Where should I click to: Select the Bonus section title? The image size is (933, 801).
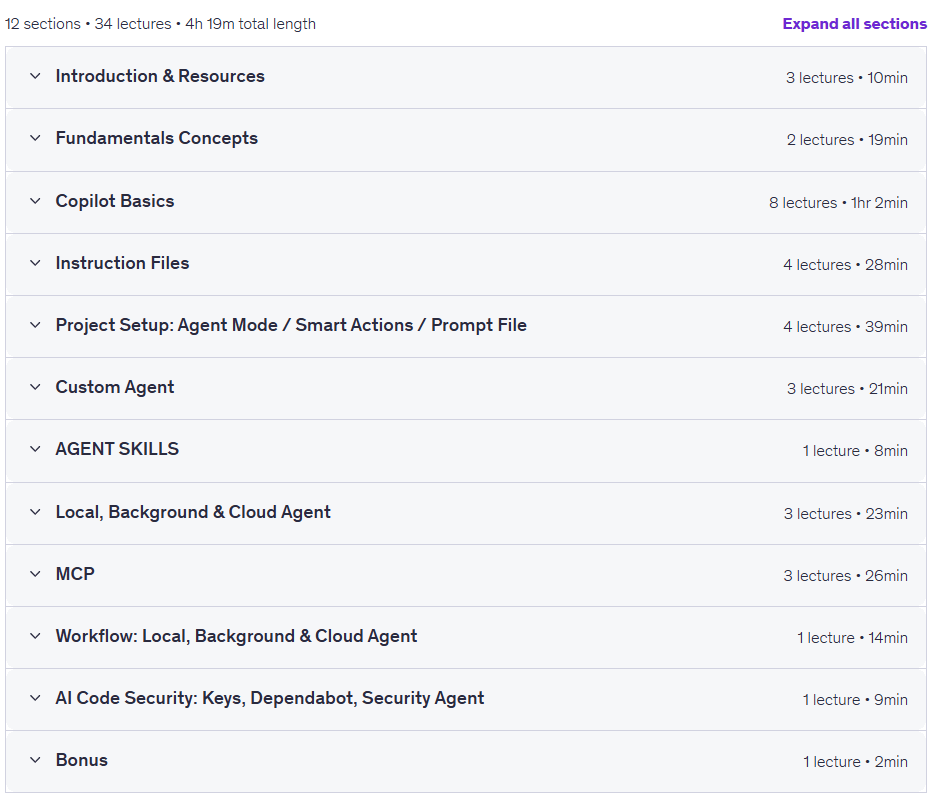(x=82, y=760)
